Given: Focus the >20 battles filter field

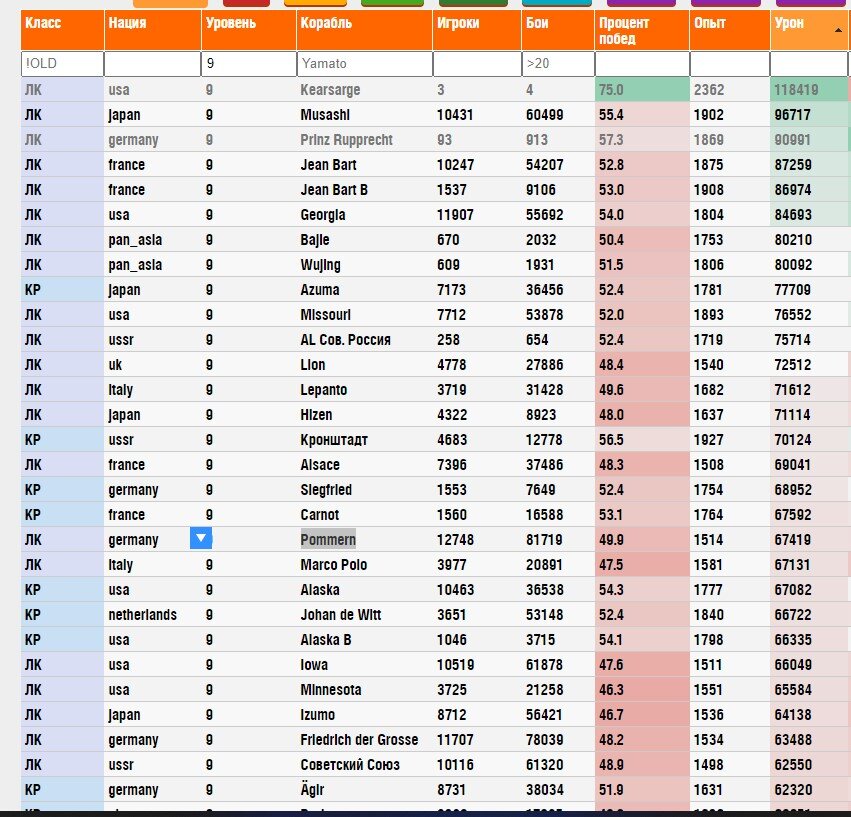Looking at the screenshot, I should (558, 64).
